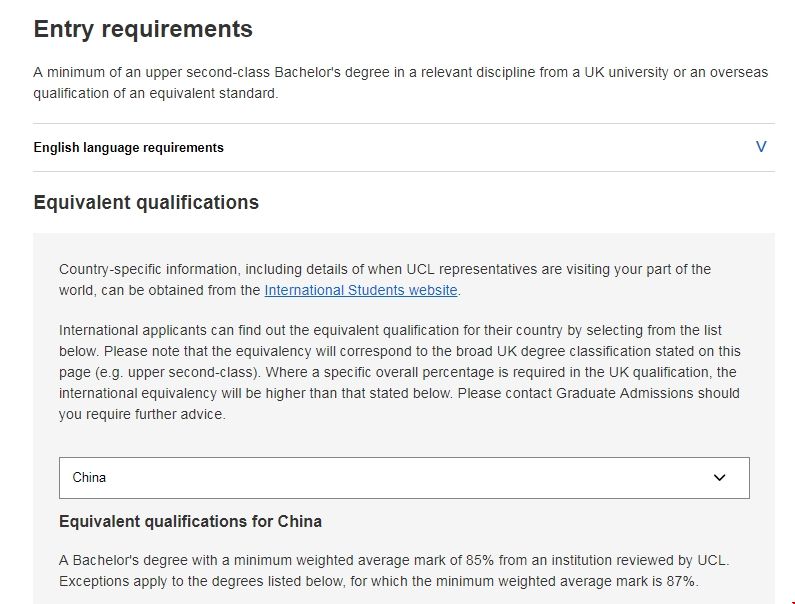The image size is (795, 604).
Task: Click the upper second-class Bachelor's degree paragraph
Action: click(x=400, y=73)
